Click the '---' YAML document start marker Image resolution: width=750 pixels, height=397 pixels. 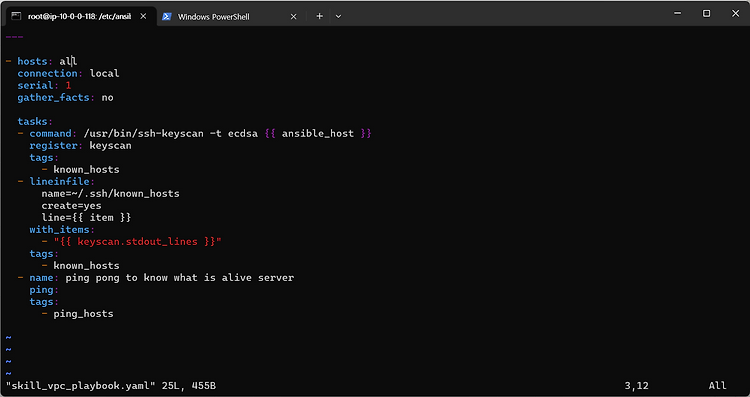[14, 37]
